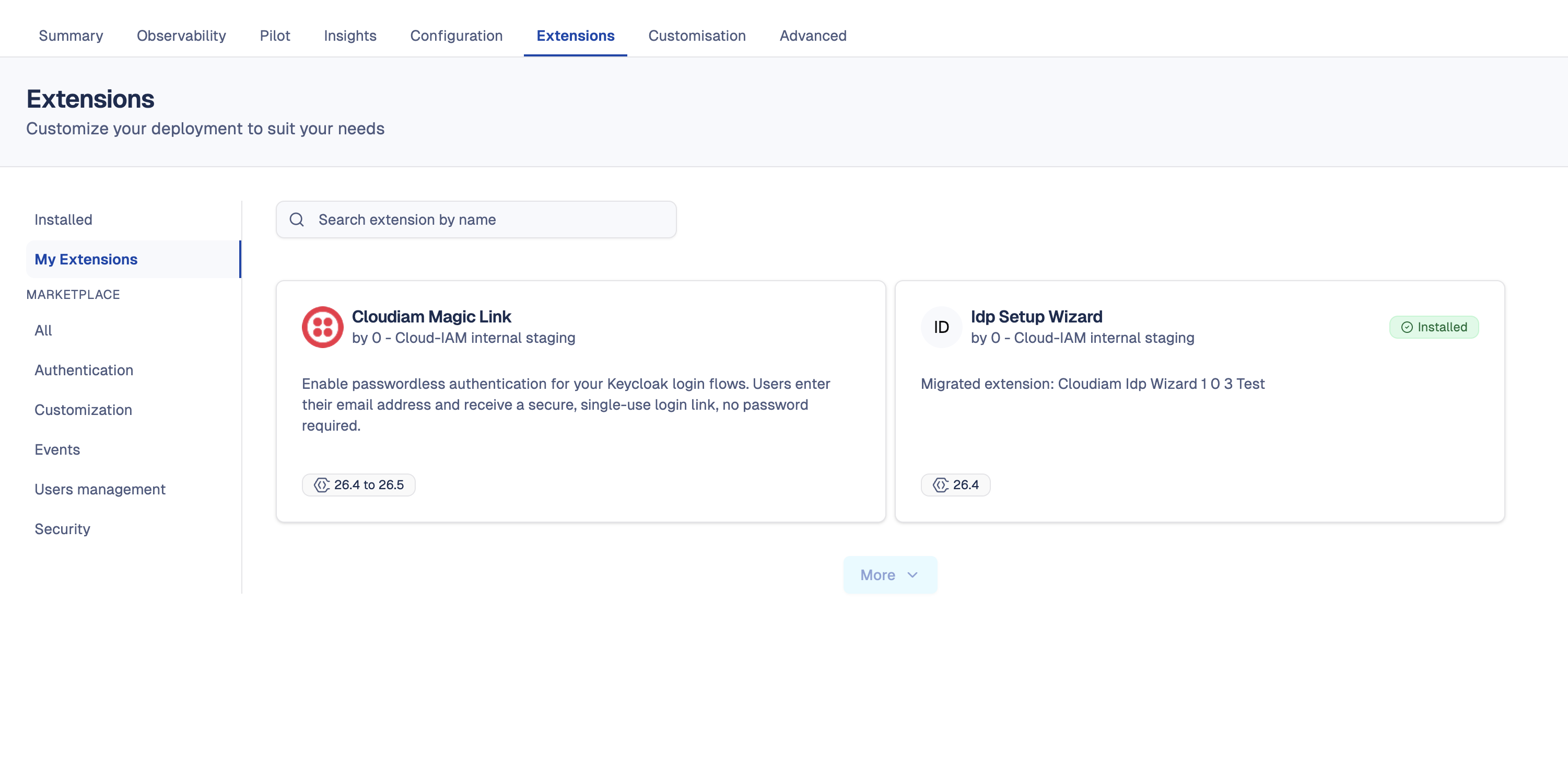Open the Configuration tab

[457, 36]
